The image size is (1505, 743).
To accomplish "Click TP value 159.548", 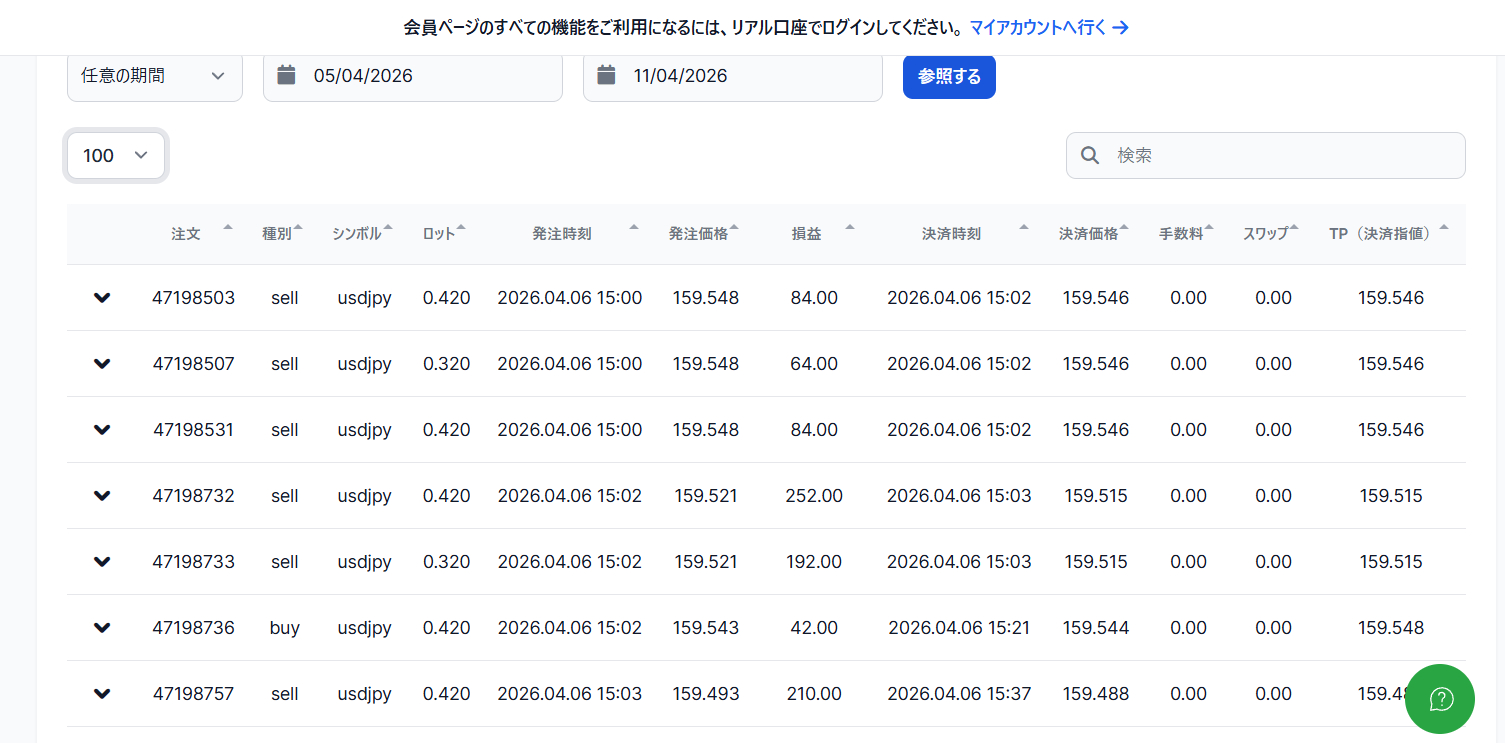I will tap(1391, 628).
